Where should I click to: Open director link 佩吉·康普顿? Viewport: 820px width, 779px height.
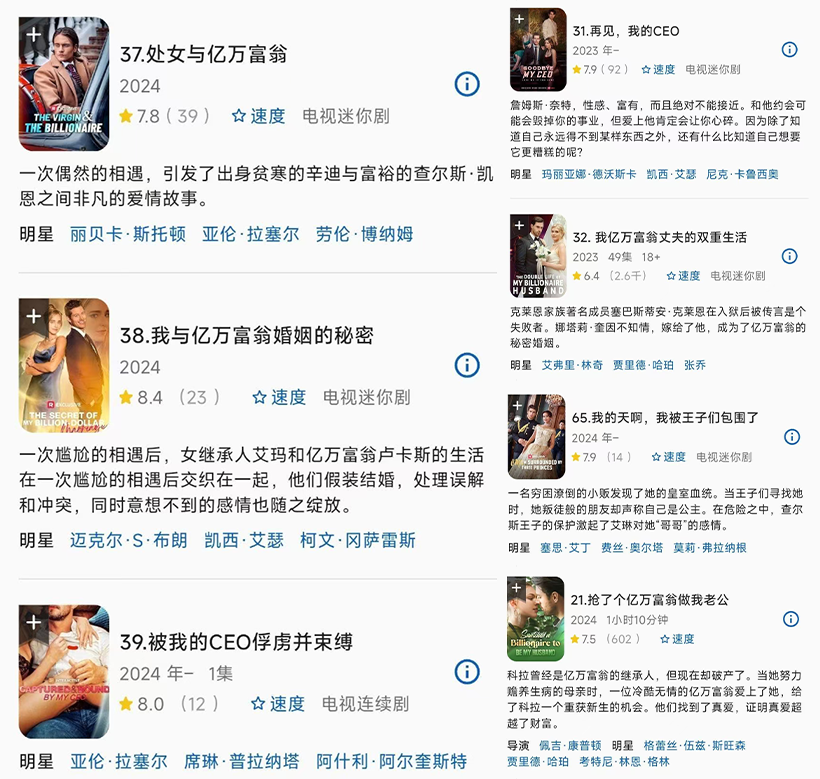570,745
